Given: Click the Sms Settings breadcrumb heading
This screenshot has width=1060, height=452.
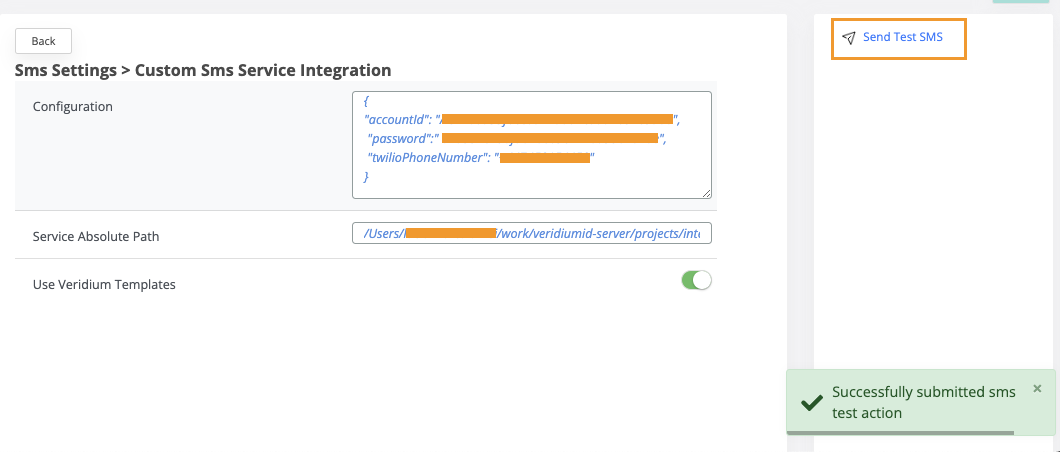Looking at the screenshot, I should (x=202, y=70).
